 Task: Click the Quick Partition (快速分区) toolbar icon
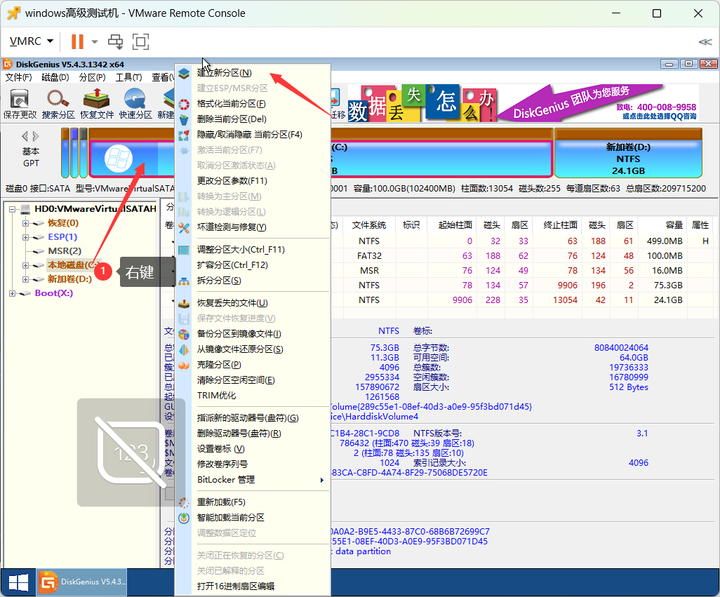tap(135, 104)
